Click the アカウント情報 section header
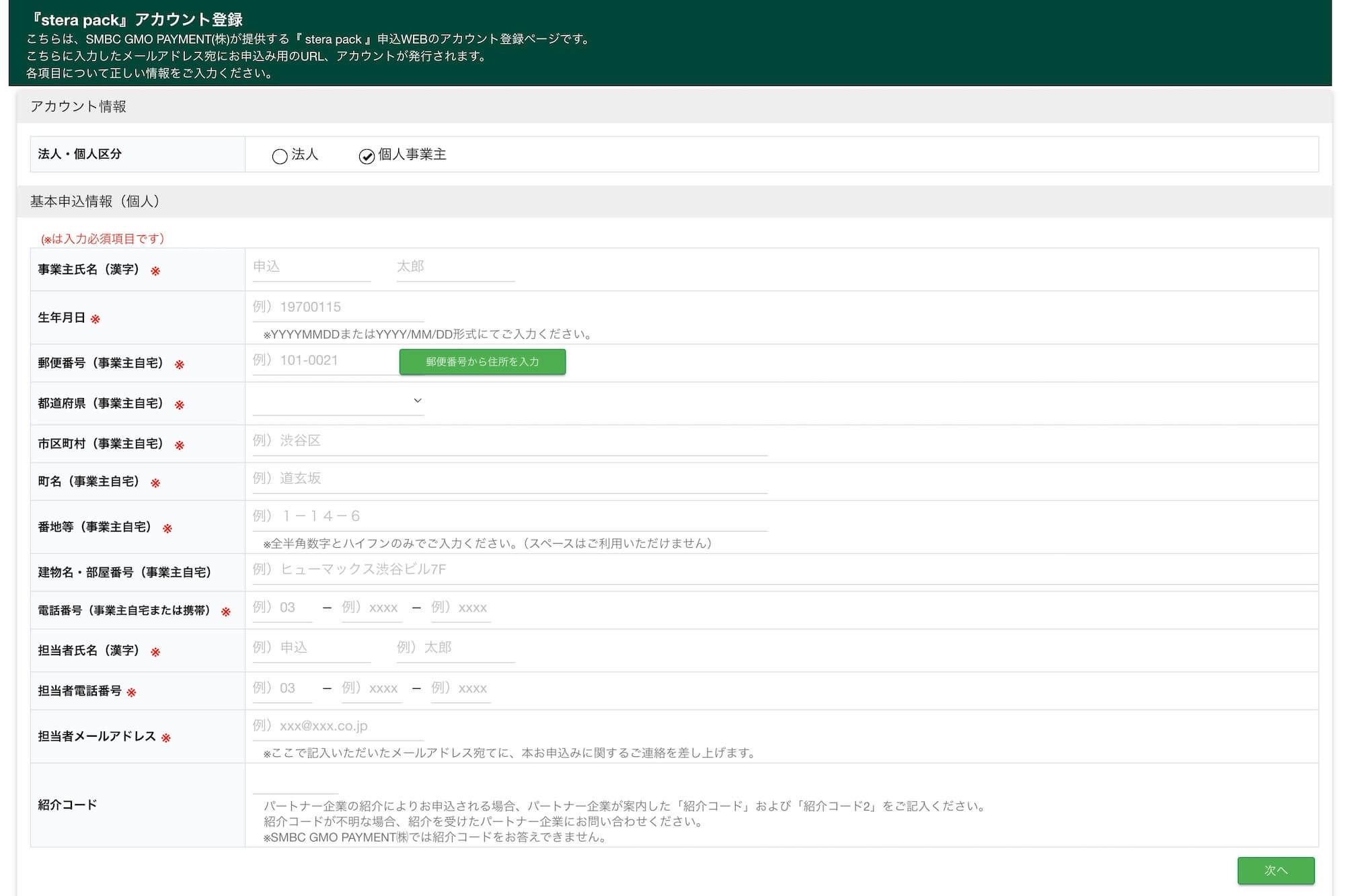The image size is (1345, 896). click(x=78, y=106)
